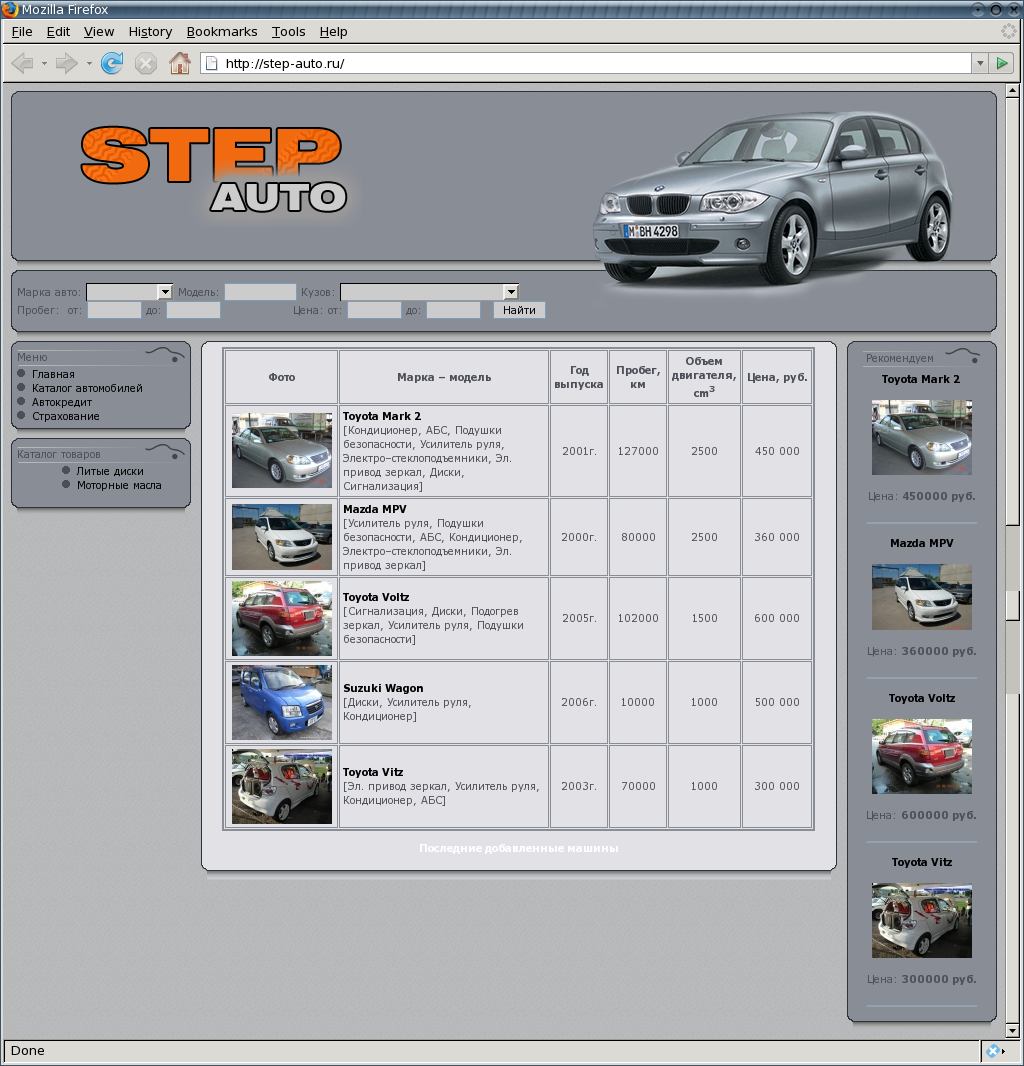
Task: Click the green Go arrow beside address bar
Action: (x=1002, y=63)
